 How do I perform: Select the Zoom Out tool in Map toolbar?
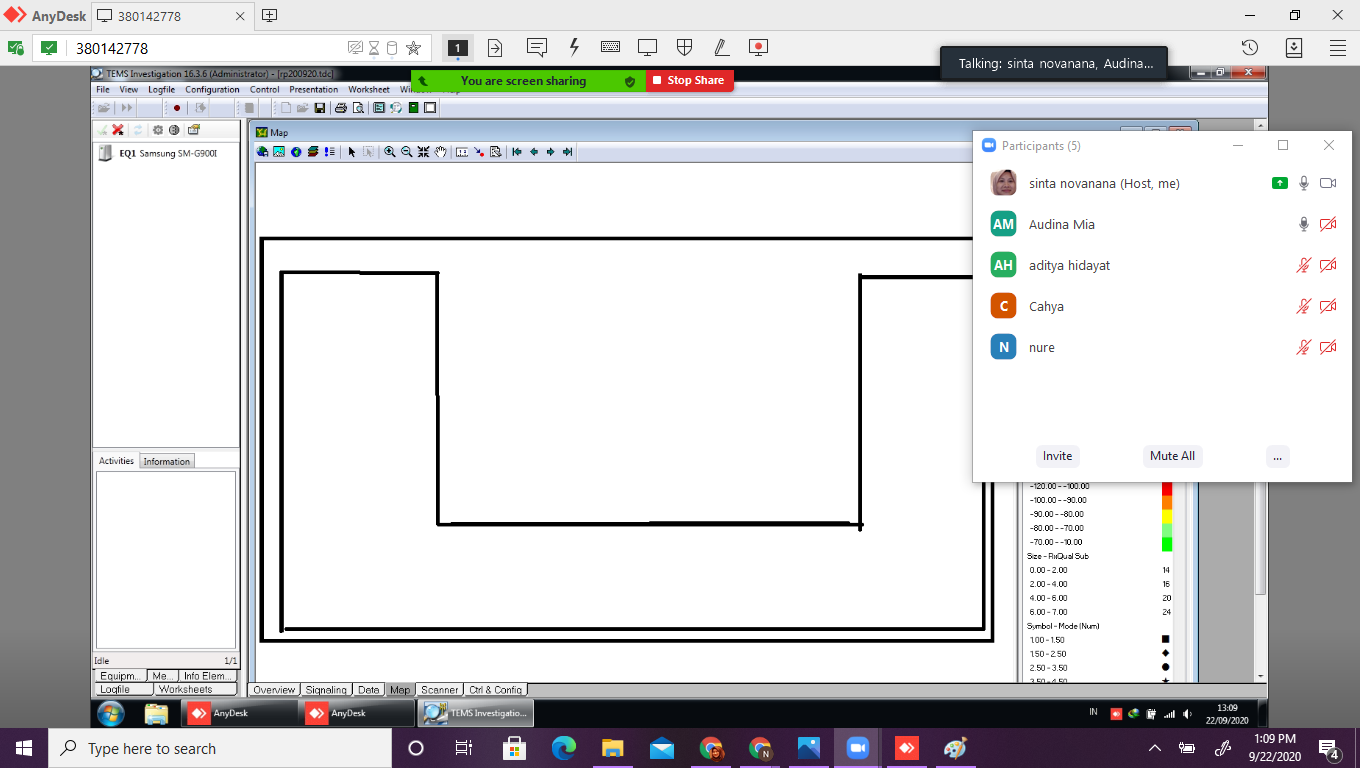(x=406, y=152)
